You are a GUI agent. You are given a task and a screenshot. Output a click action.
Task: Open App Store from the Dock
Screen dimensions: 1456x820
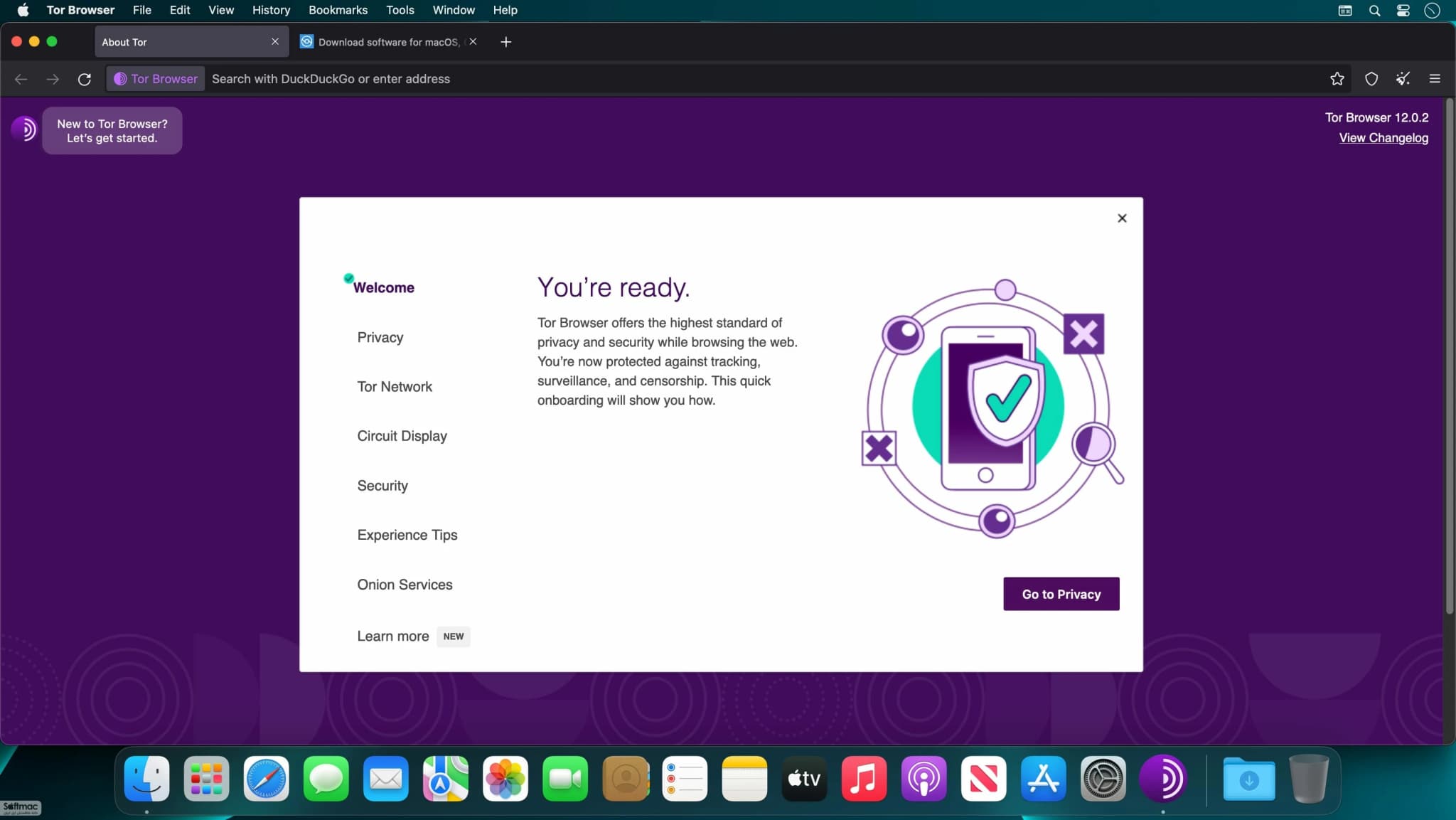1043,779
